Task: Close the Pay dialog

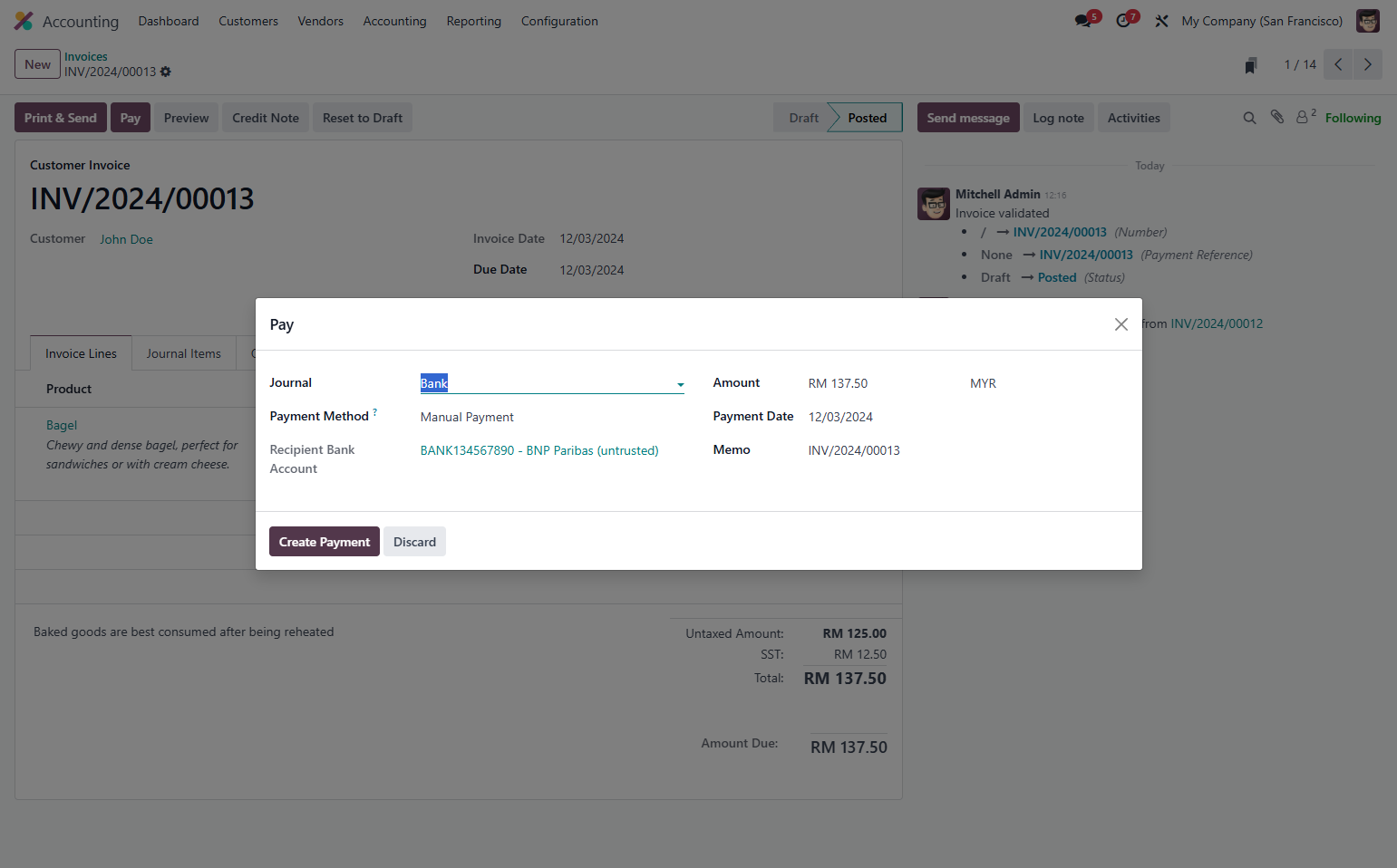Action: click(x=1121, y=324)
